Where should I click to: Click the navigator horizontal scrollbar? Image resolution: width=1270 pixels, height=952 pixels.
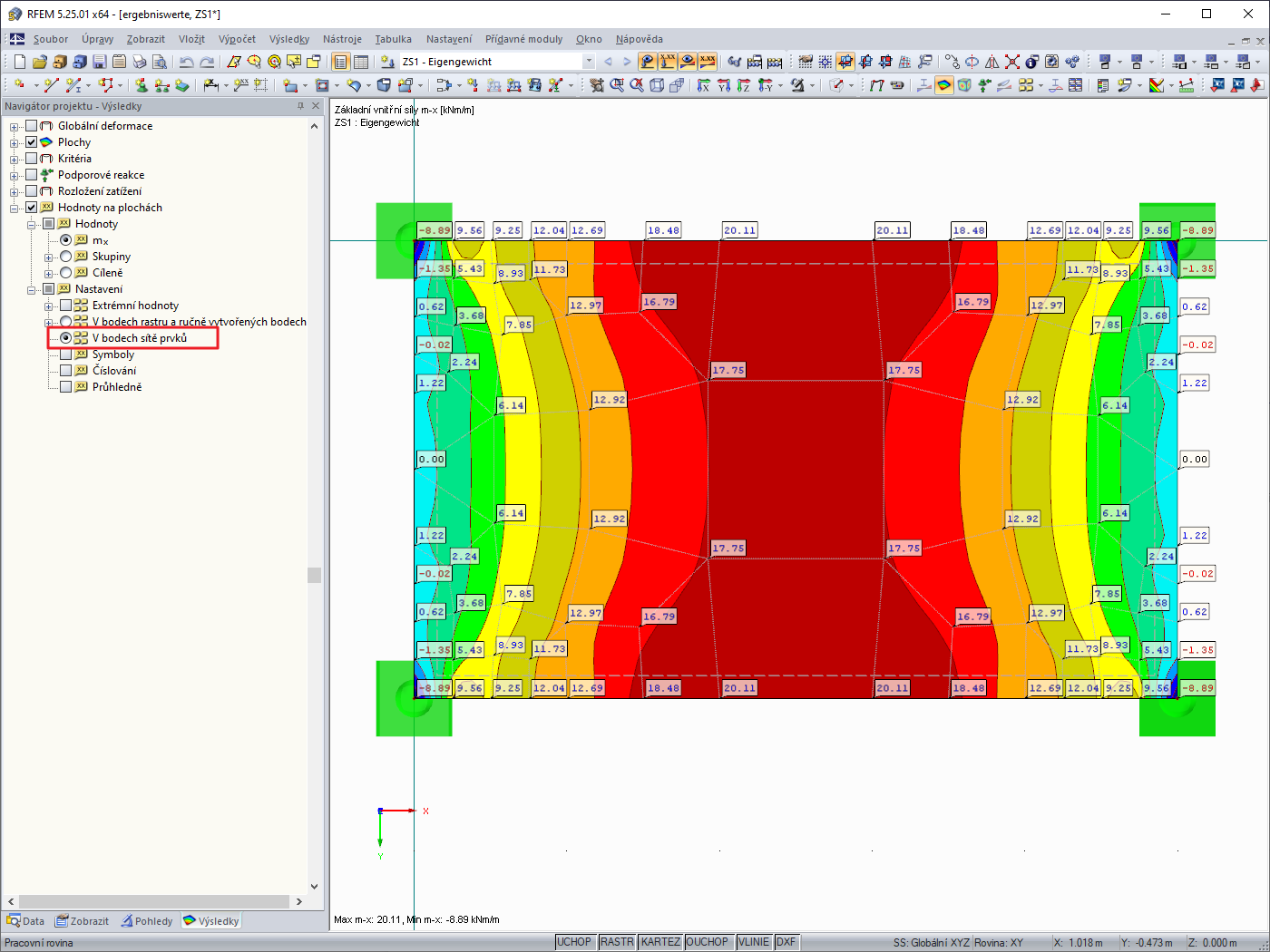coord(155,901)
